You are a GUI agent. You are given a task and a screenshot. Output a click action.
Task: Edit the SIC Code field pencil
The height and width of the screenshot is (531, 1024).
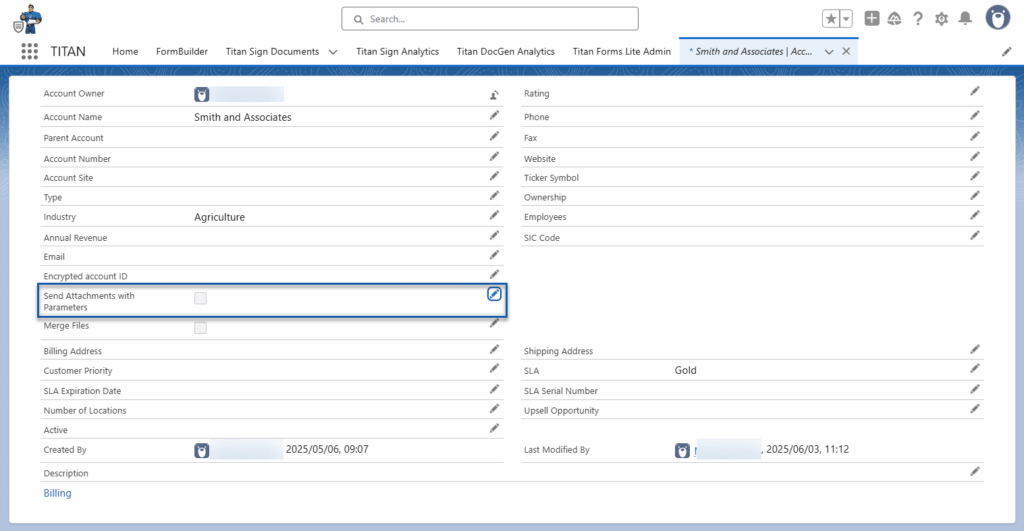974,236
